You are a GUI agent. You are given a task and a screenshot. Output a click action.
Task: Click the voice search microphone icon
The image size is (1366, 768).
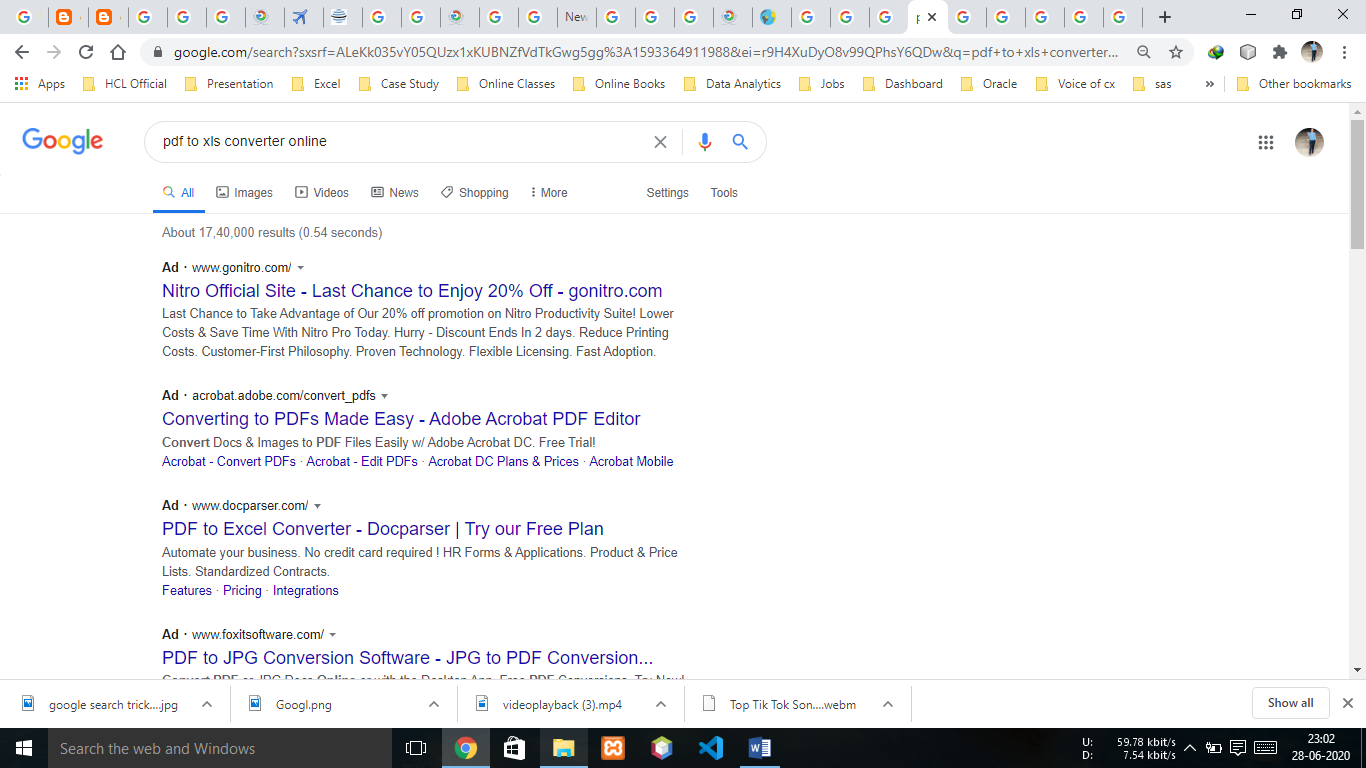(x=704, y=142)
